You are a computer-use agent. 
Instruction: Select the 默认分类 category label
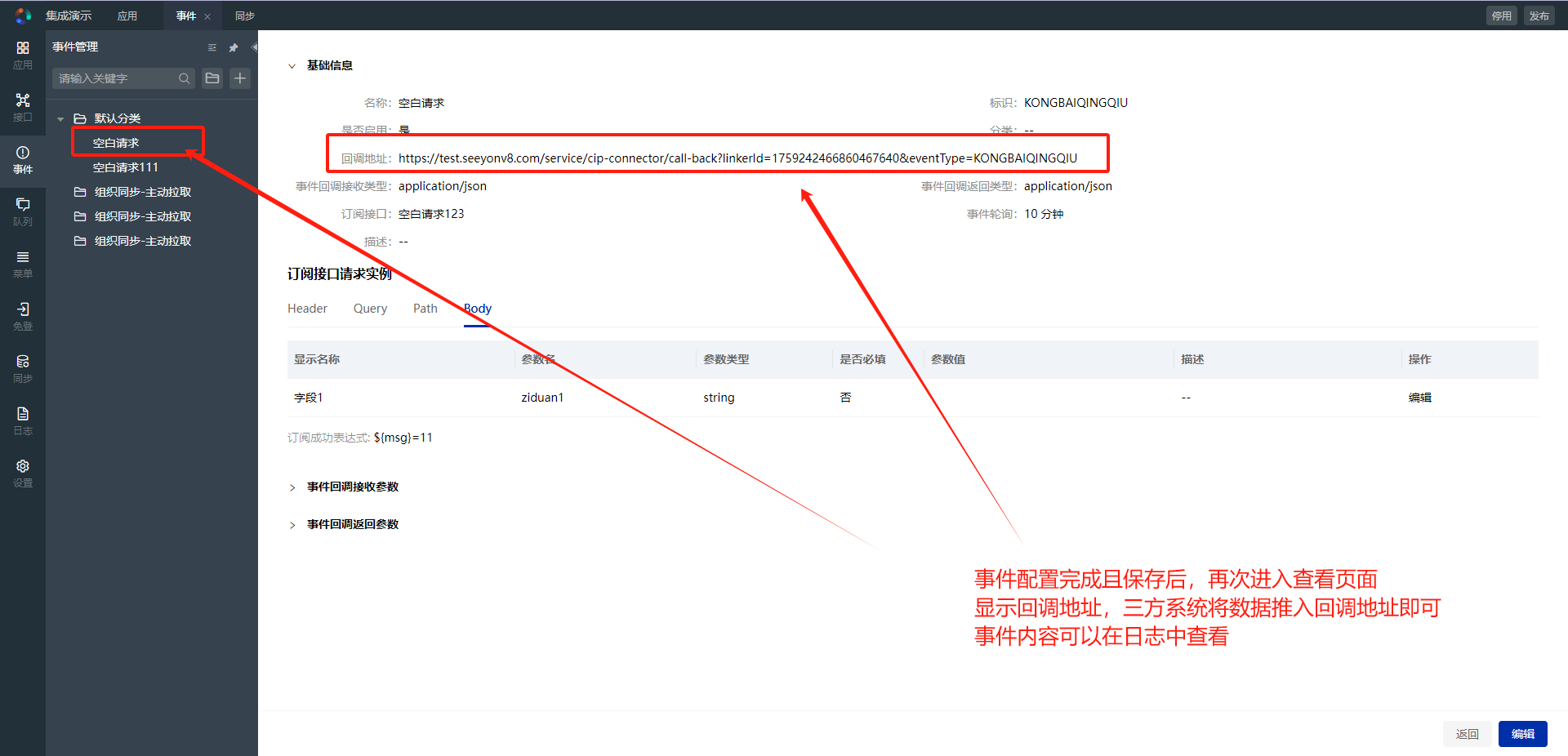[x=118, y=118]
